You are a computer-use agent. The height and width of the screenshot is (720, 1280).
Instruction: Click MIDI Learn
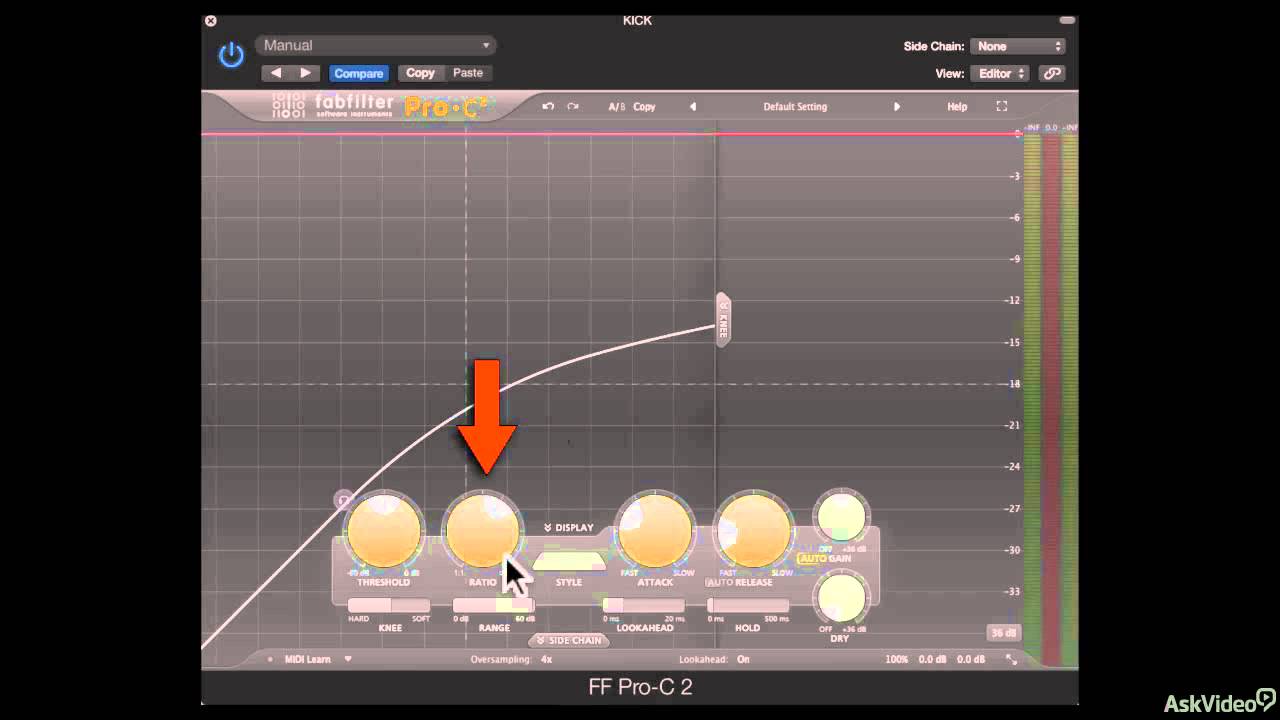tap(308, 659)
